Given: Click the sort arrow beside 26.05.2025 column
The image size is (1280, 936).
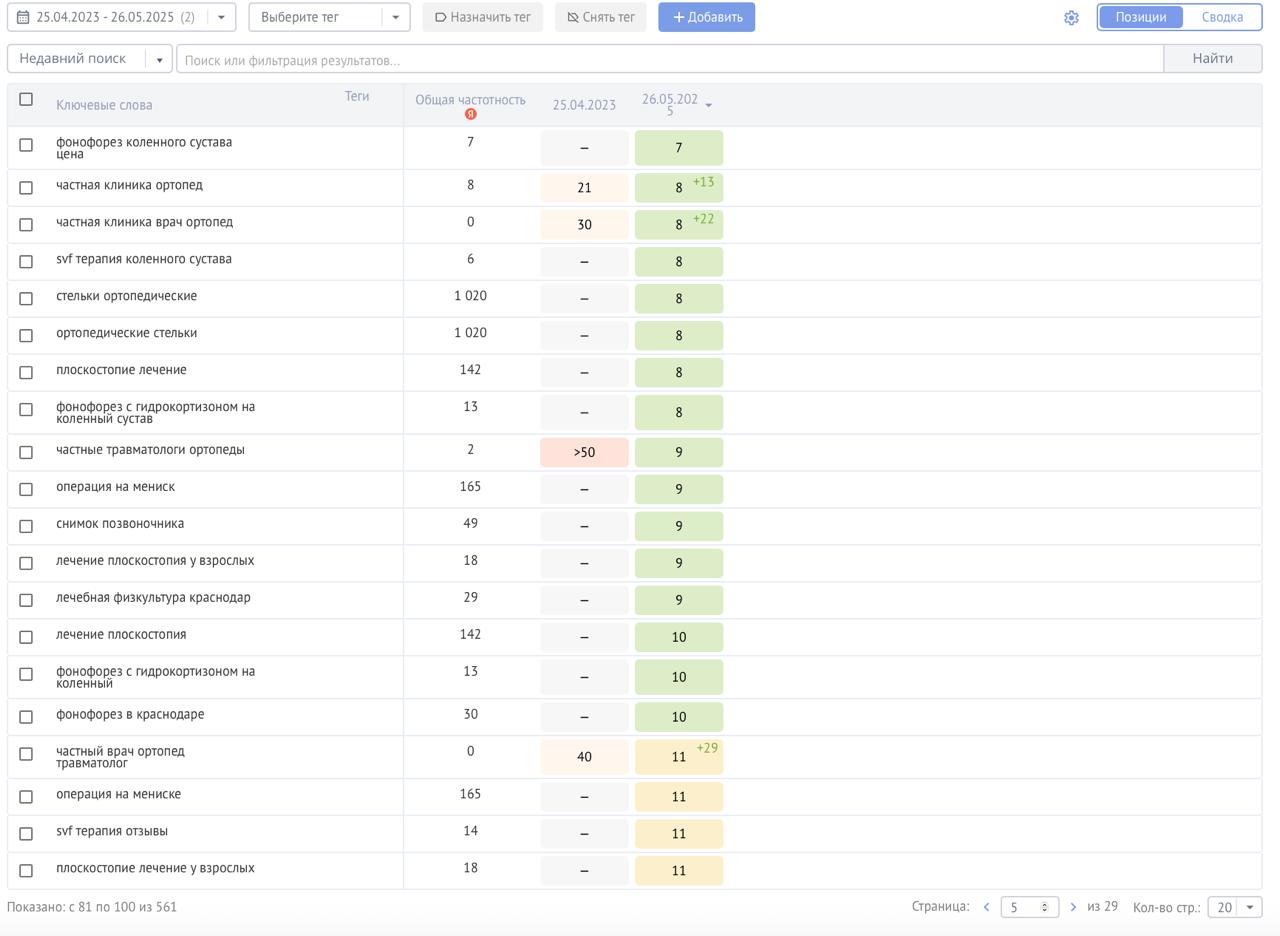Looking at the screenshot, I should (x=709, y=105).
